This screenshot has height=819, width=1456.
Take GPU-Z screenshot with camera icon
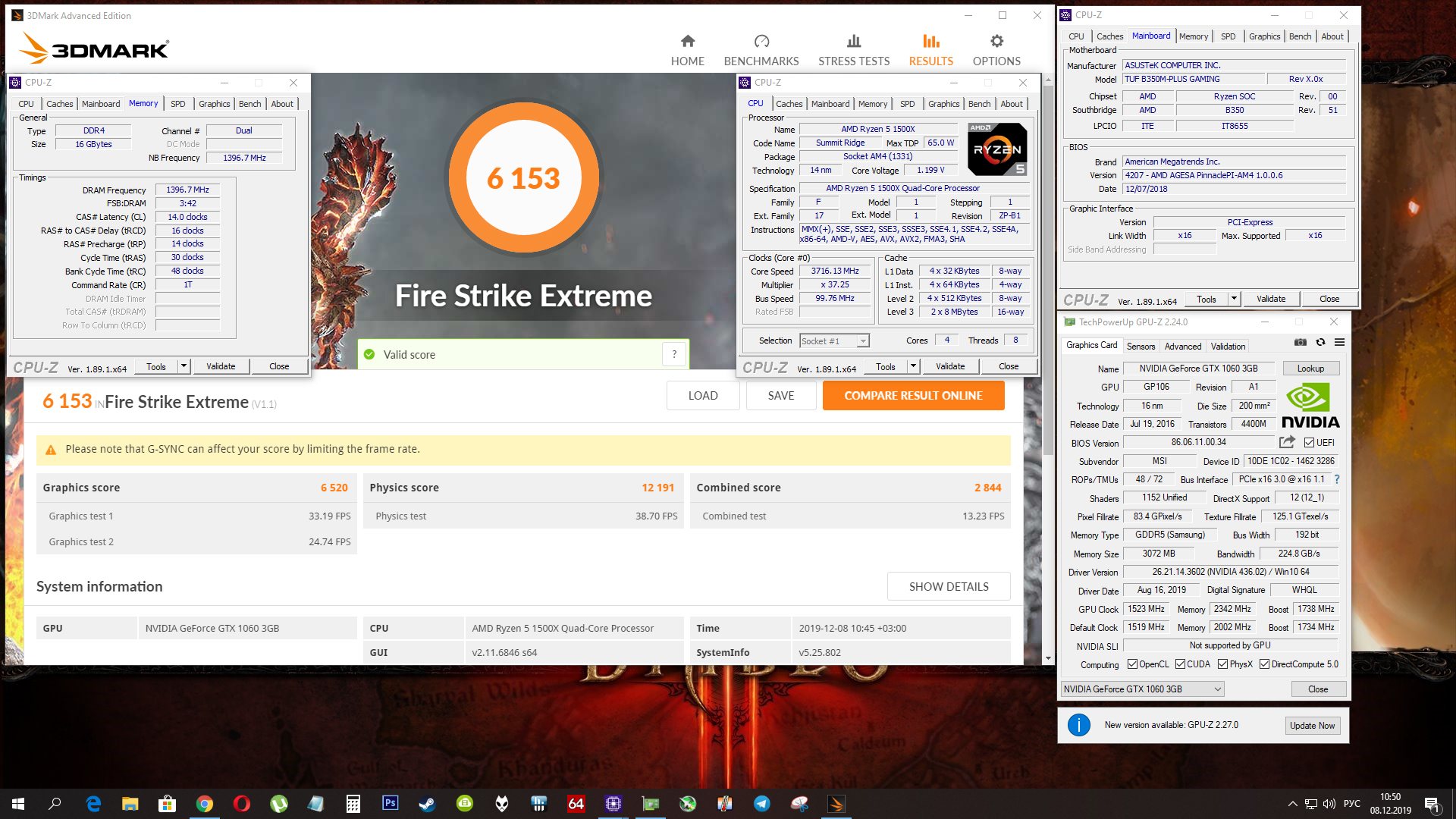tap(1301, 342)
